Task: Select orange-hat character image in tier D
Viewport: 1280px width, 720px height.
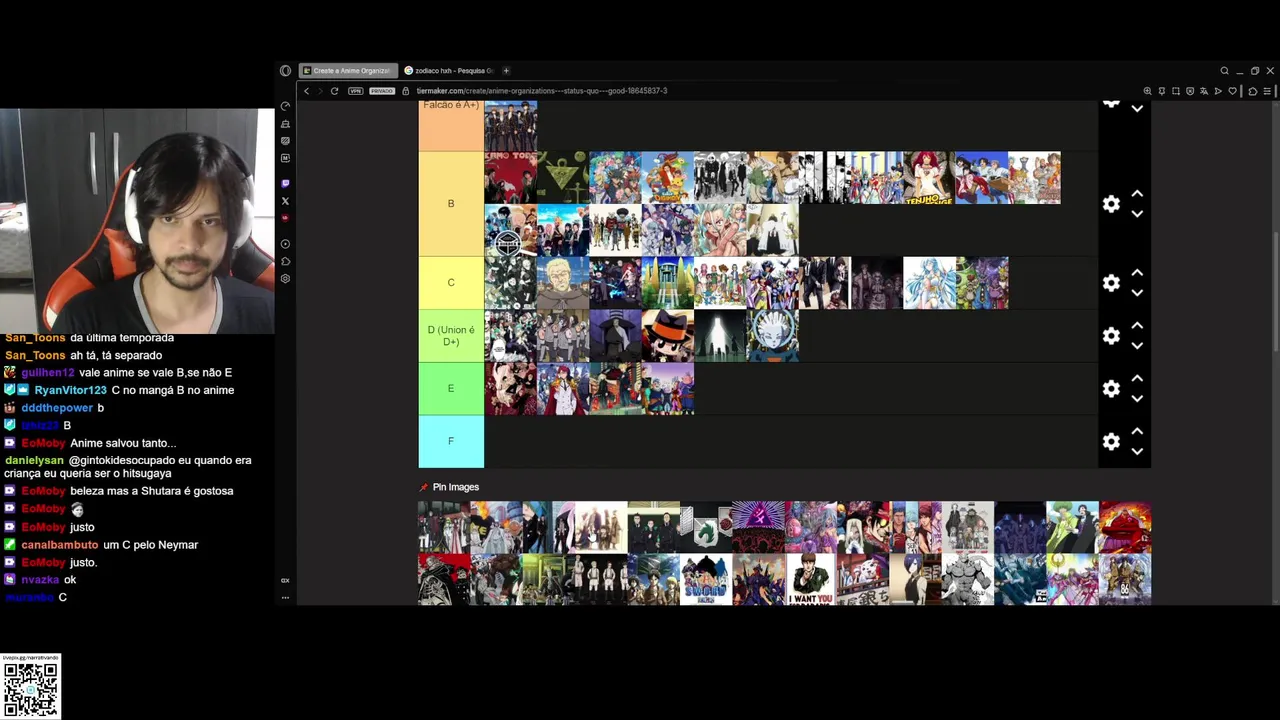Action: click(x=667, y=336)
